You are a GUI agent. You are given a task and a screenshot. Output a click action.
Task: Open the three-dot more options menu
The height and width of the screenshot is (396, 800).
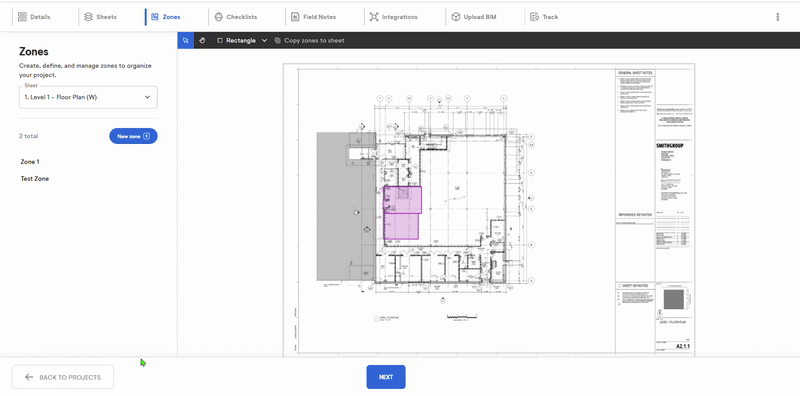tap(778, 17)
